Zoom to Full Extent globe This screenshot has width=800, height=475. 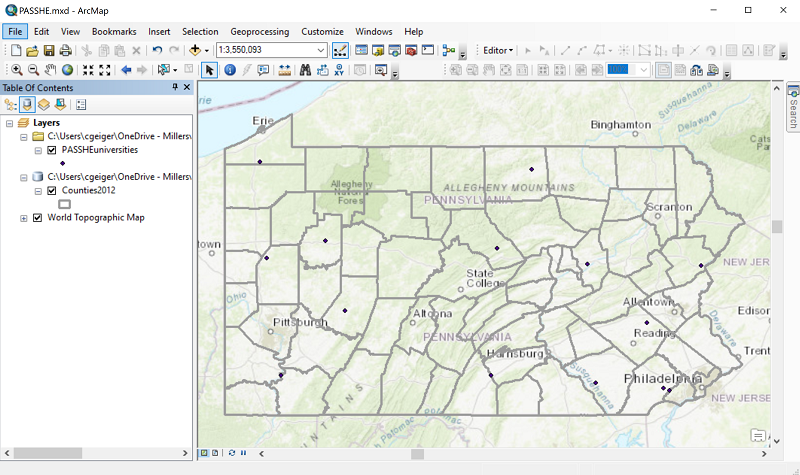[67, 70]
